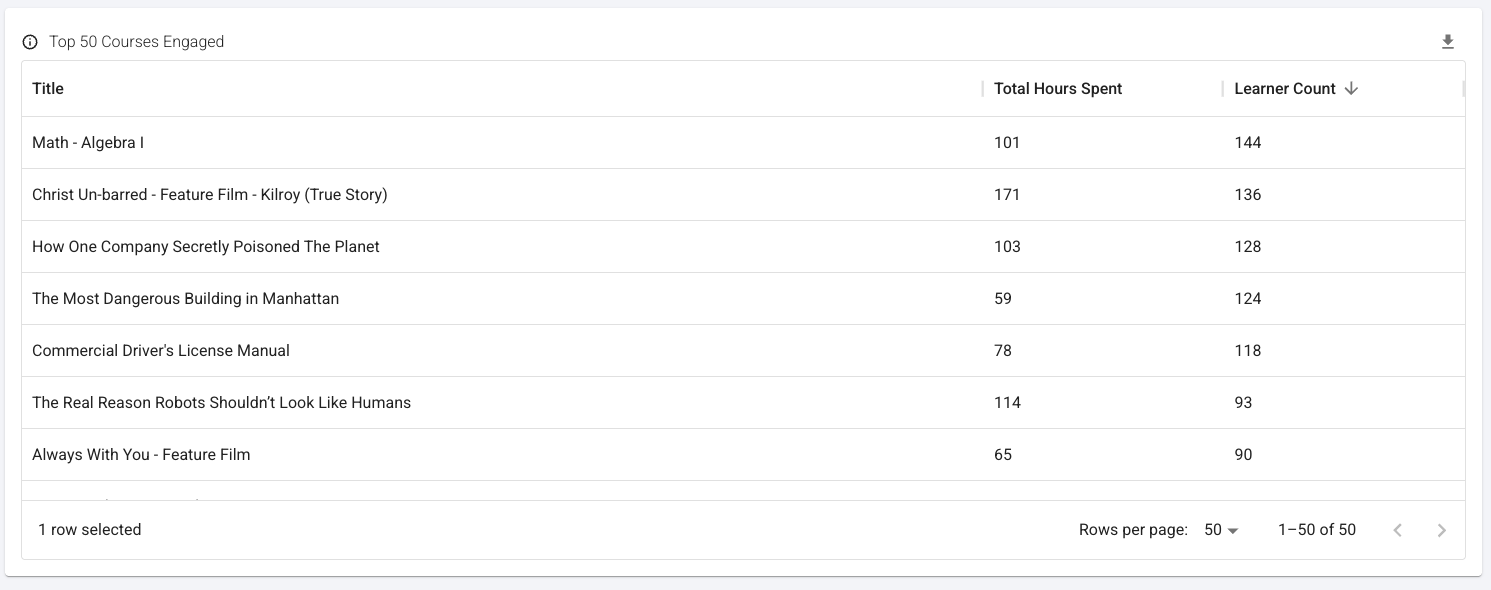This screenshot has width=1491, height=590.
Task: Click the resize handle after Total Hours Spent
Action: pyautogui.click(x=1222, y=89)
